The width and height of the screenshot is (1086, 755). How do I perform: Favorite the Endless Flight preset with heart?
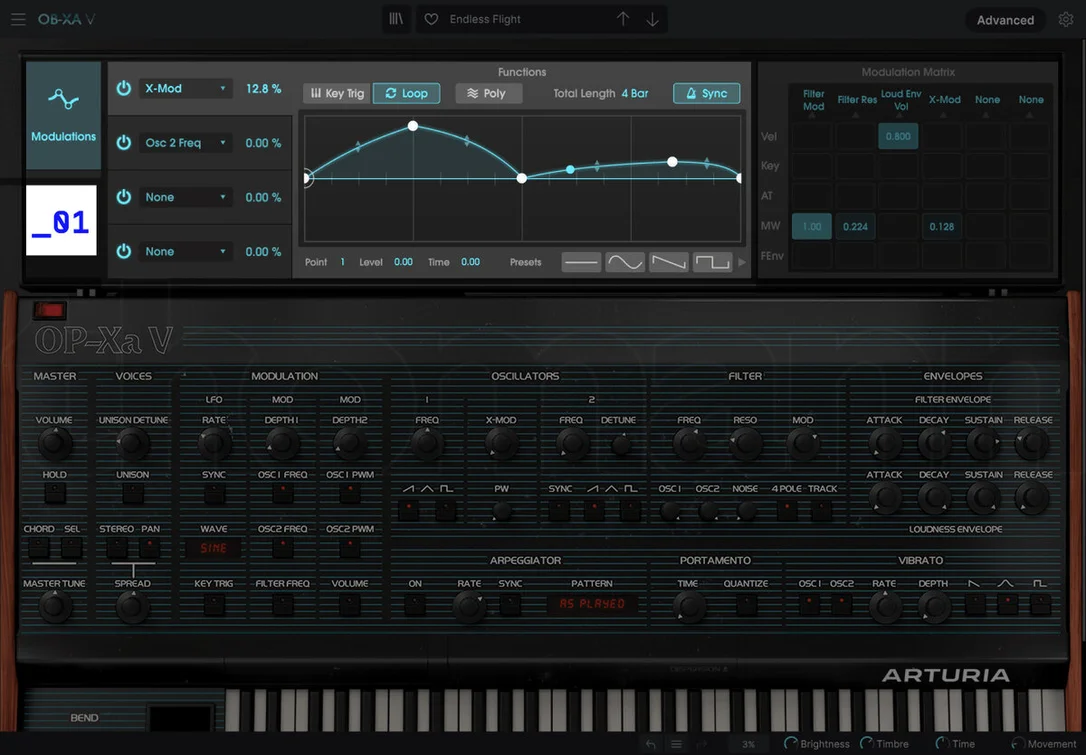click(x=431, y=19)
